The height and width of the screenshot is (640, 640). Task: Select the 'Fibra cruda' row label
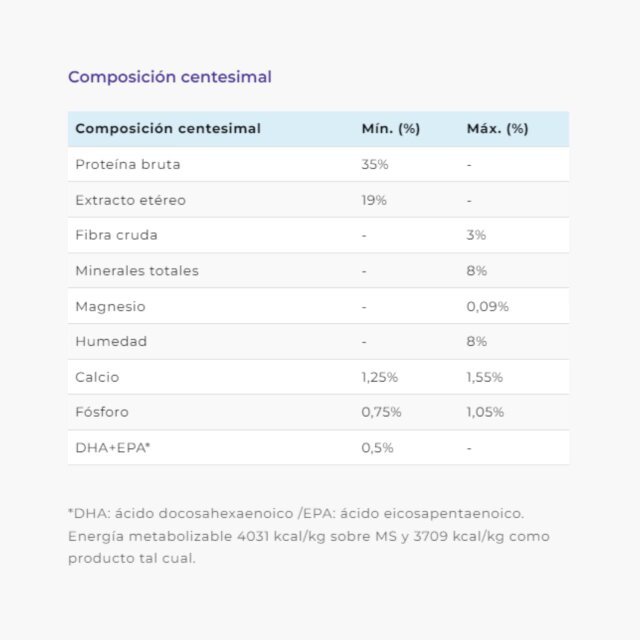(x=116, y=235)
